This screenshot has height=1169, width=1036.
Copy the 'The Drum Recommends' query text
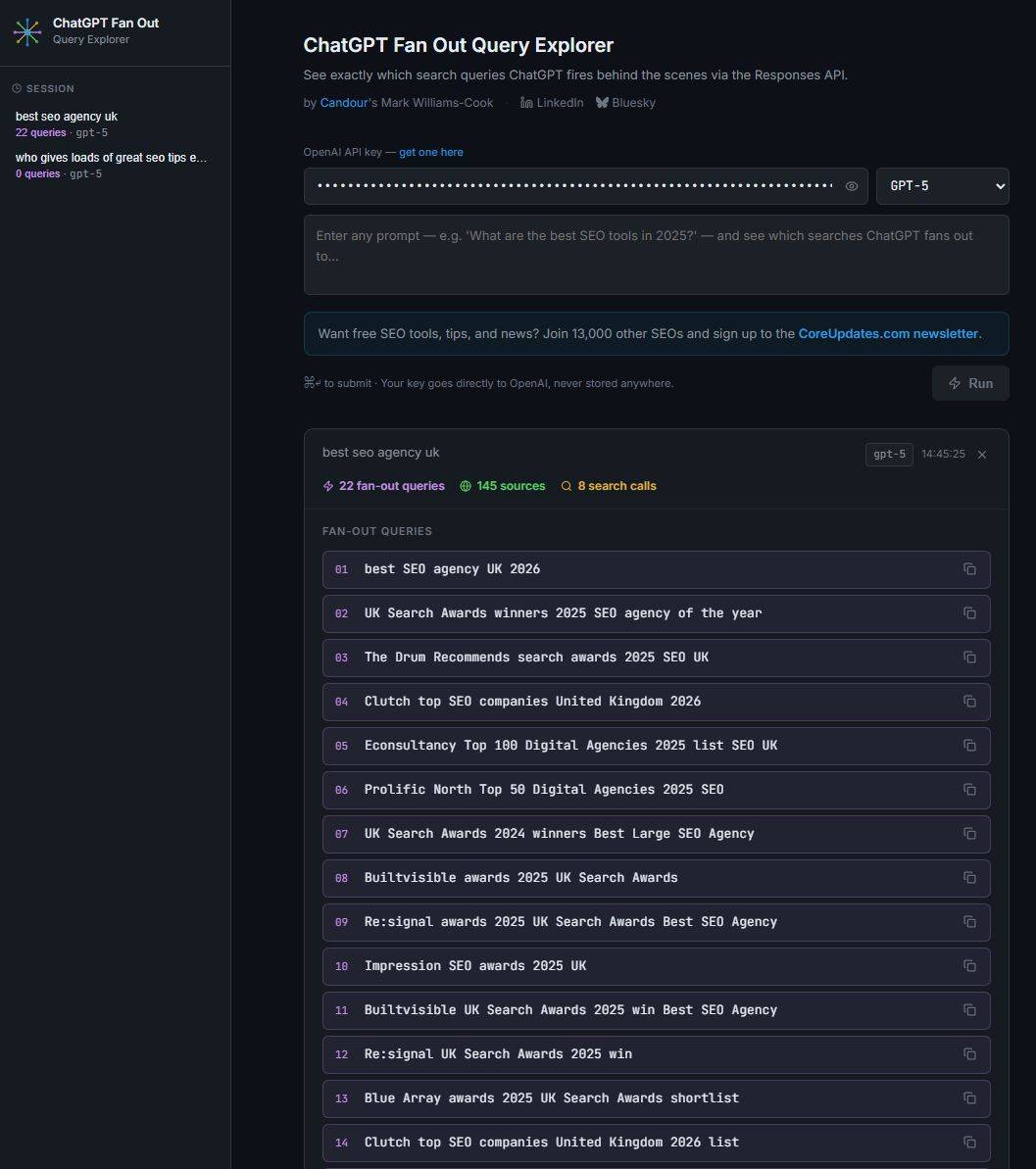tap(969, 658)
